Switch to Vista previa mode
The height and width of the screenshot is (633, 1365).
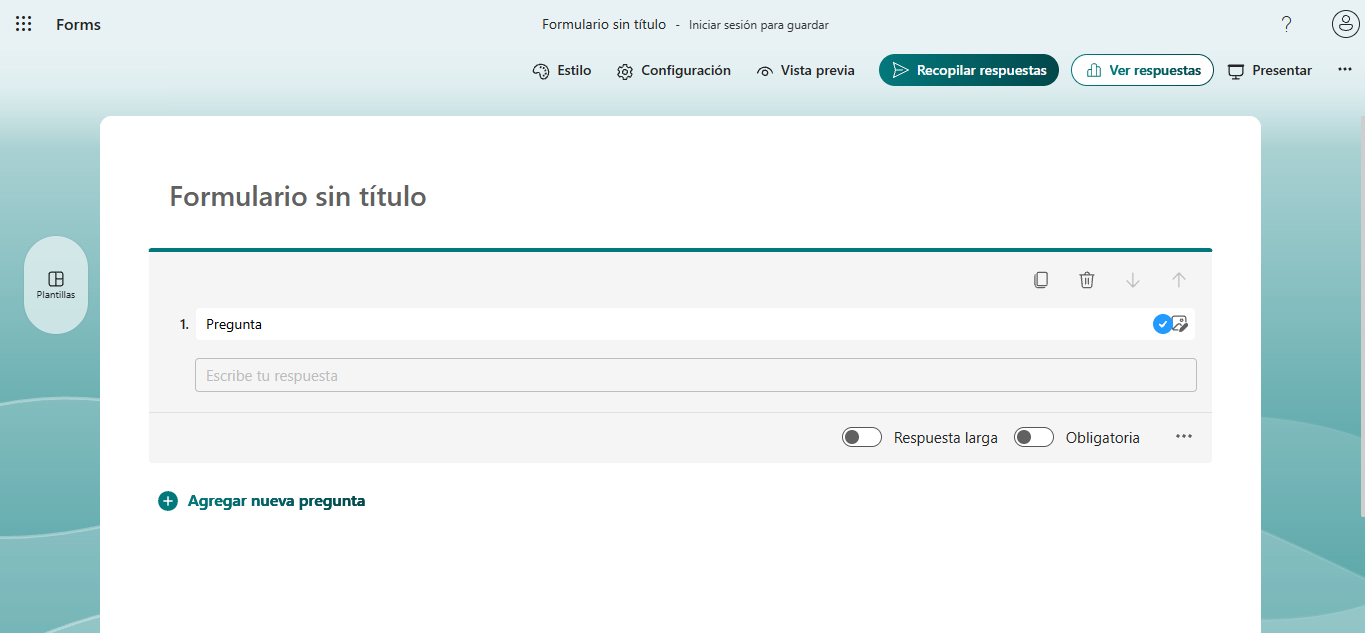805,70
